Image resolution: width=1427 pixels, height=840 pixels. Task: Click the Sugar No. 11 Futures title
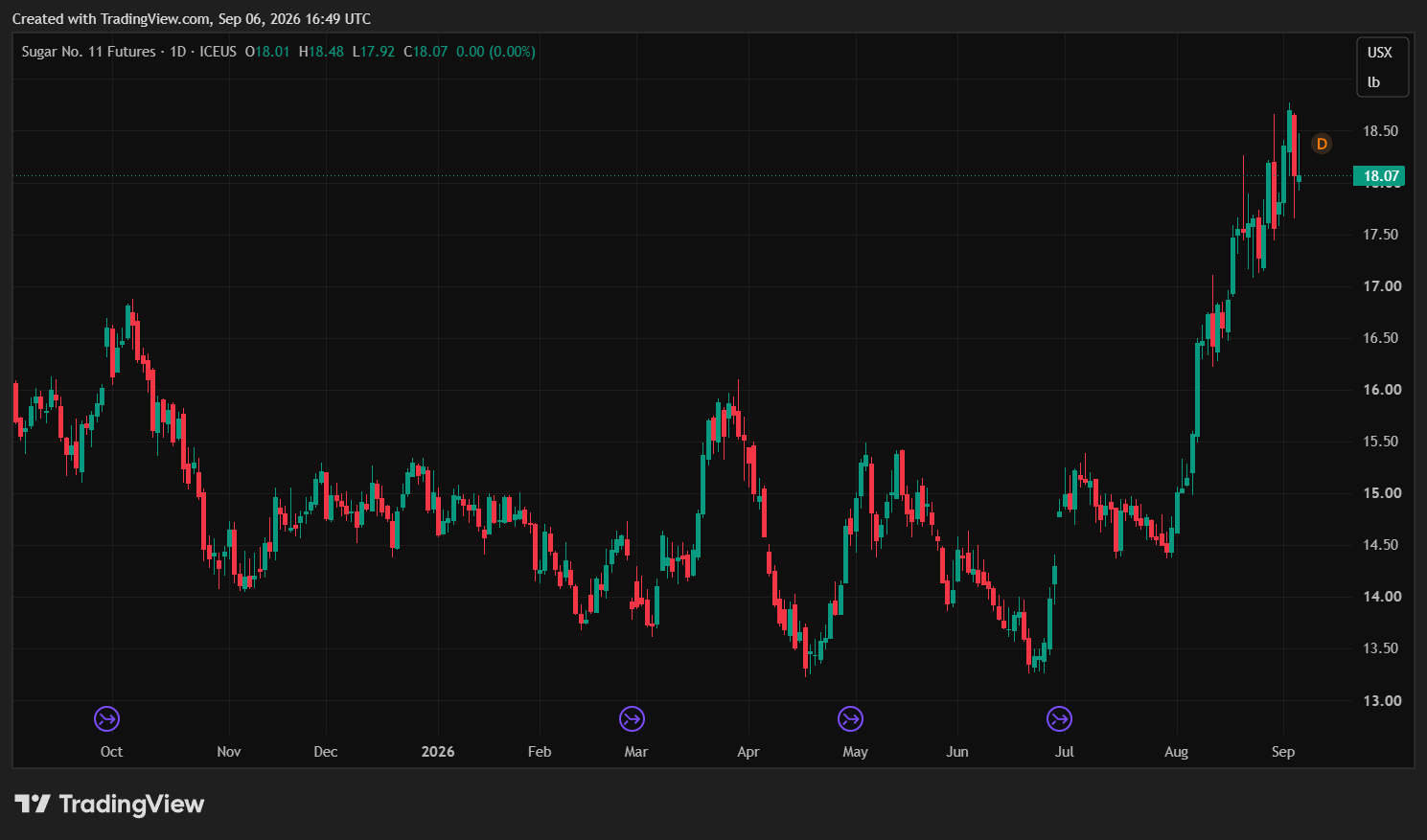coord(88,52)
